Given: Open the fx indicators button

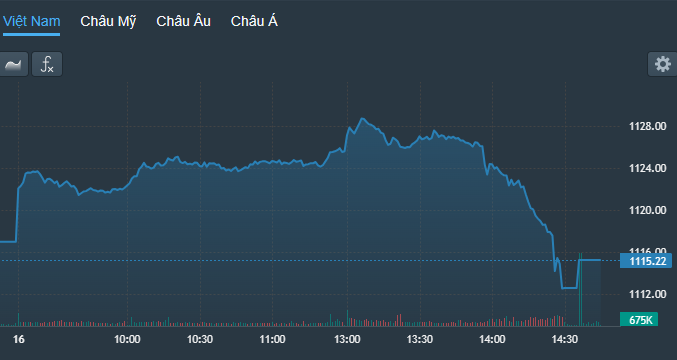Looking at the screenshot, I should [47, 64].
